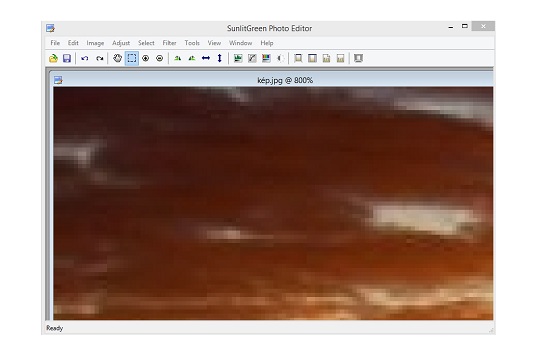This screenshot has height=364, width=550.
Task: Rotate the image left icon
Action: coord(177,58)
